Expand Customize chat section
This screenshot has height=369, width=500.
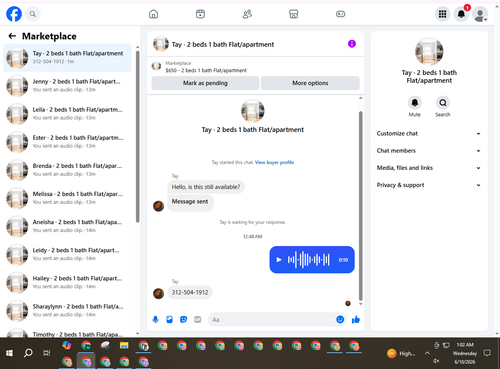[x=429, y=133]
